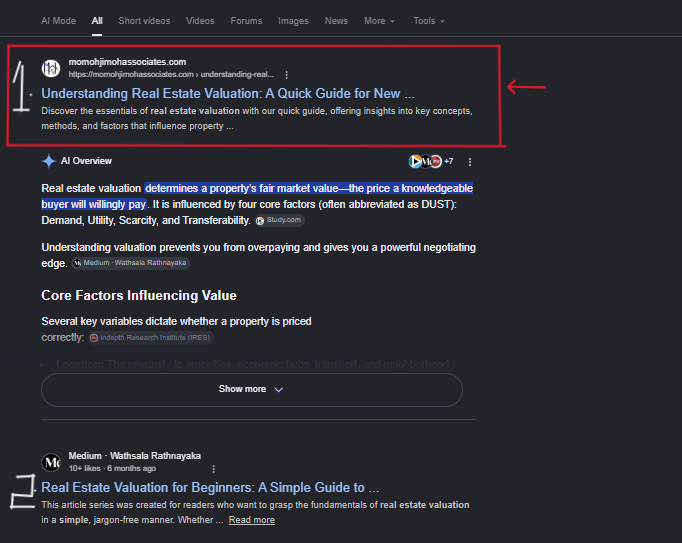
Task: Open the Medium Wathsala Rathnayaka source chip
Action: click(x=130, y=263)
